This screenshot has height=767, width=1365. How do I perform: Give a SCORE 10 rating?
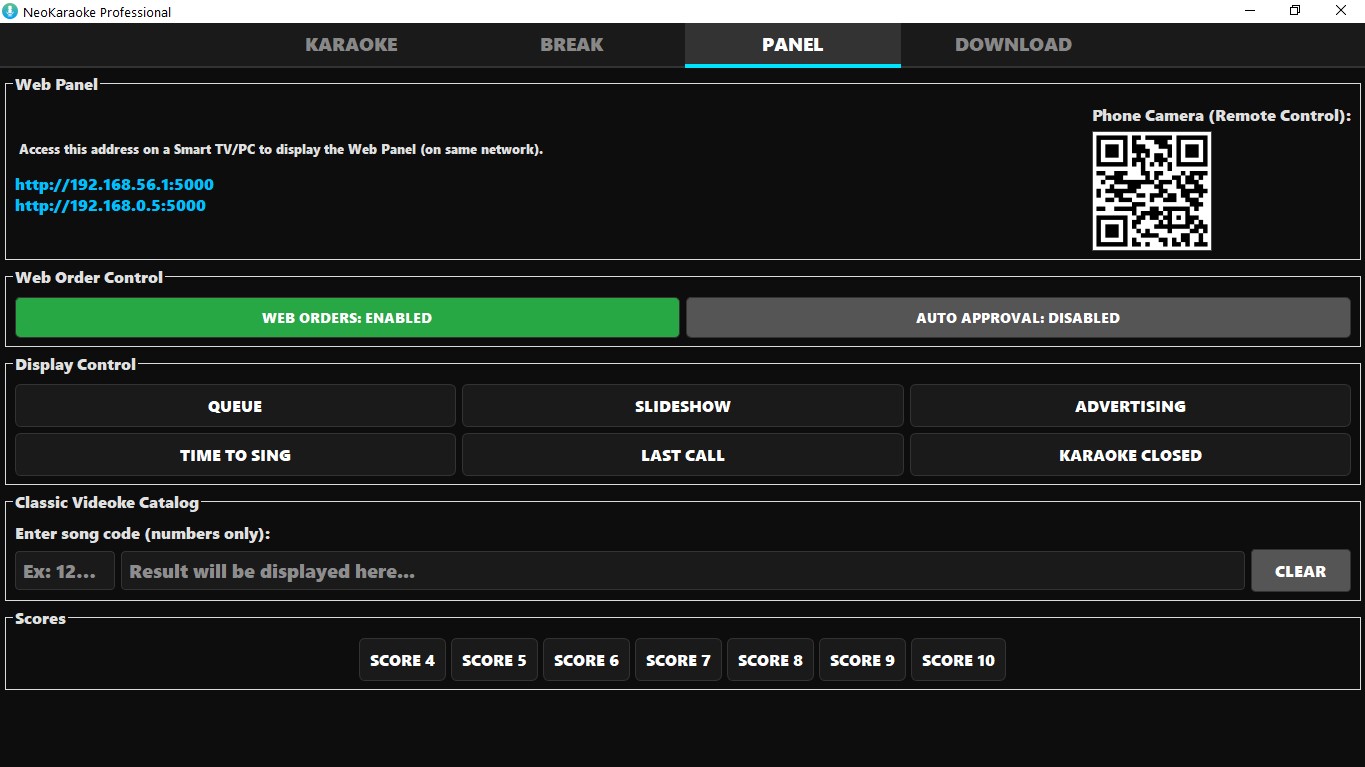tap(958, 661)
